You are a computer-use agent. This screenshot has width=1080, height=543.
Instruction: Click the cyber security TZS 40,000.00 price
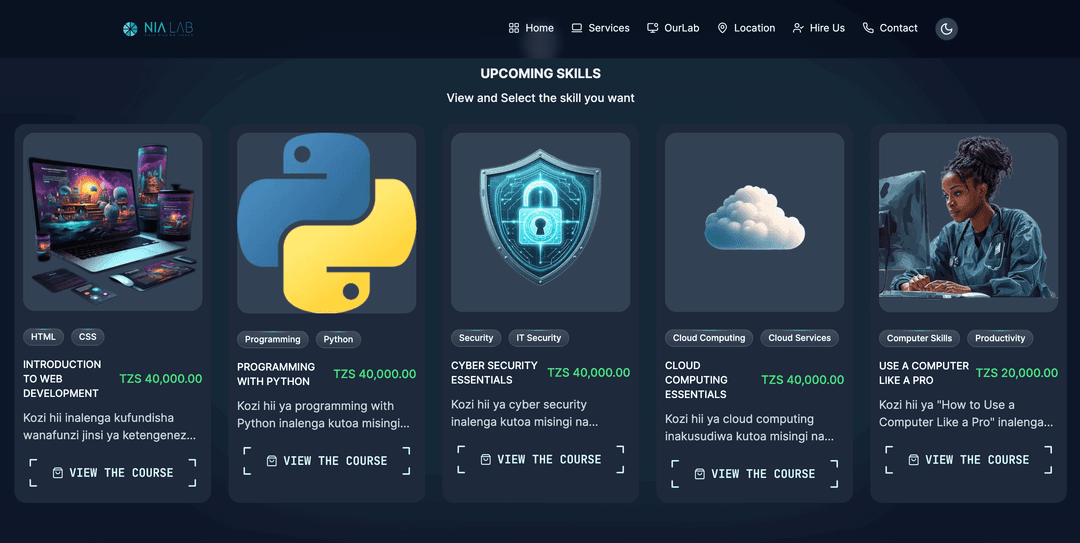[589, 373]
